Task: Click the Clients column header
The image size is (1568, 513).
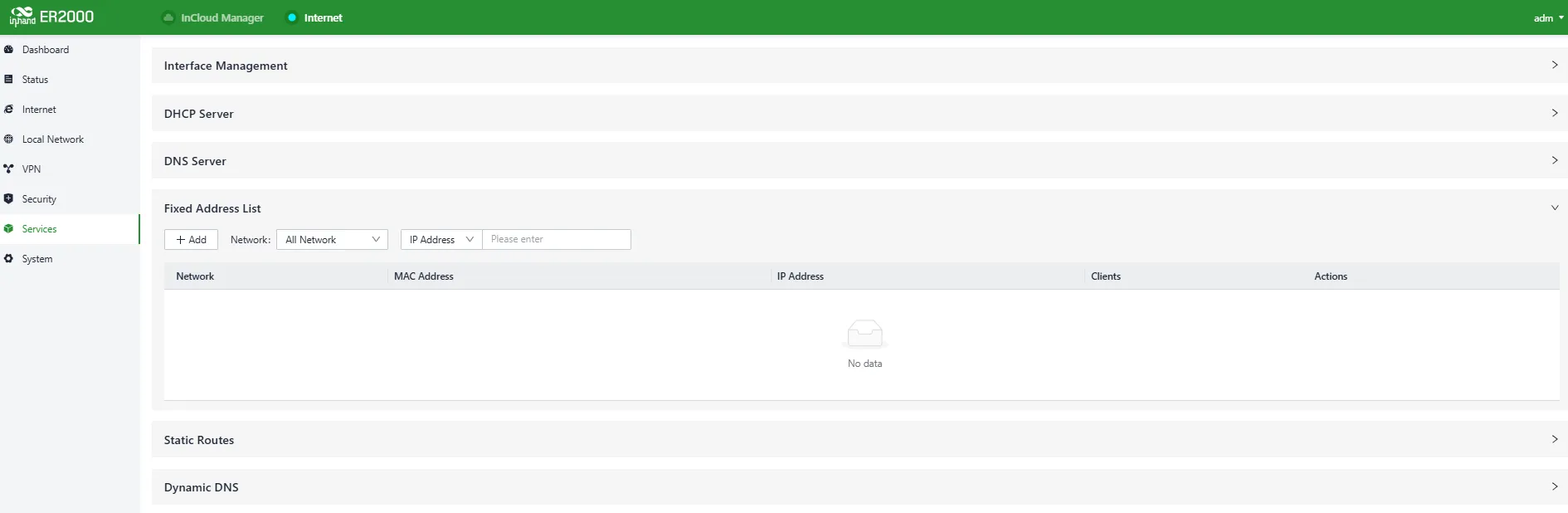Action: point(1106,276)
